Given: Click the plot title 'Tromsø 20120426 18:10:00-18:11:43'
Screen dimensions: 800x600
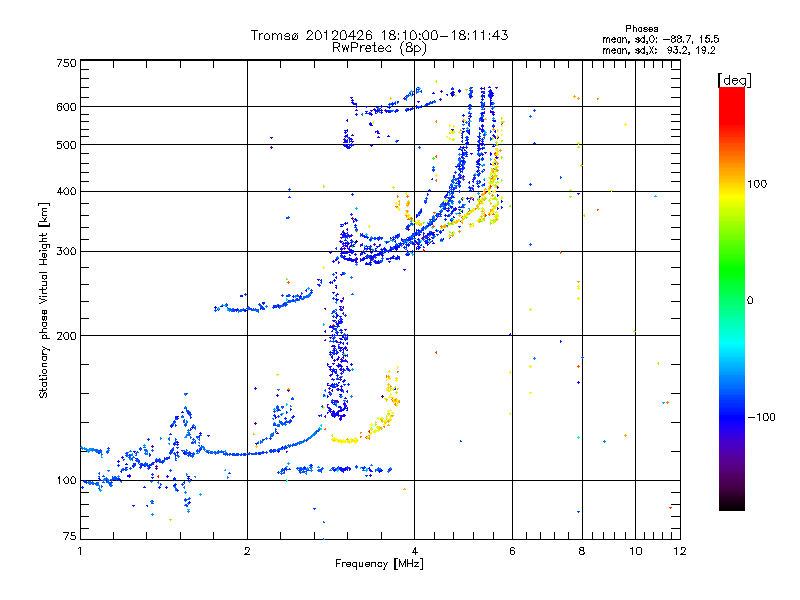Looking at the screenshot, I should (x=379, y=35).
